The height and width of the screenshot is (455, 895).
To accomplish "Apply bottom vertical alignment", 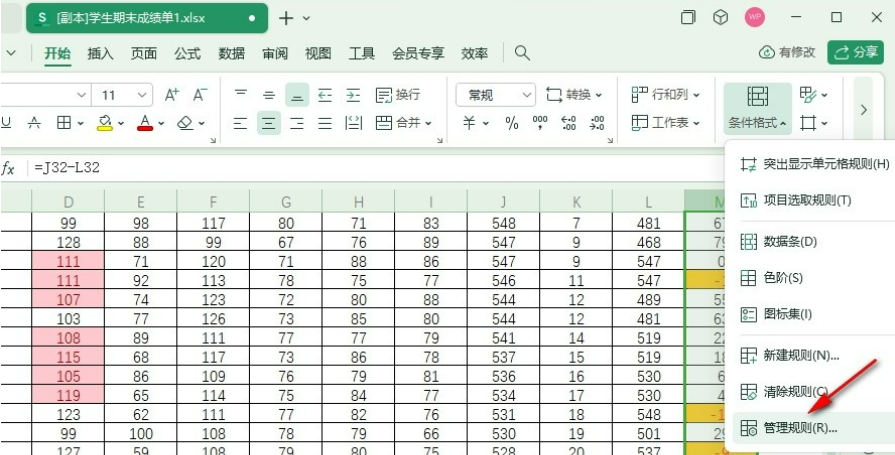I will click(297, 95).
